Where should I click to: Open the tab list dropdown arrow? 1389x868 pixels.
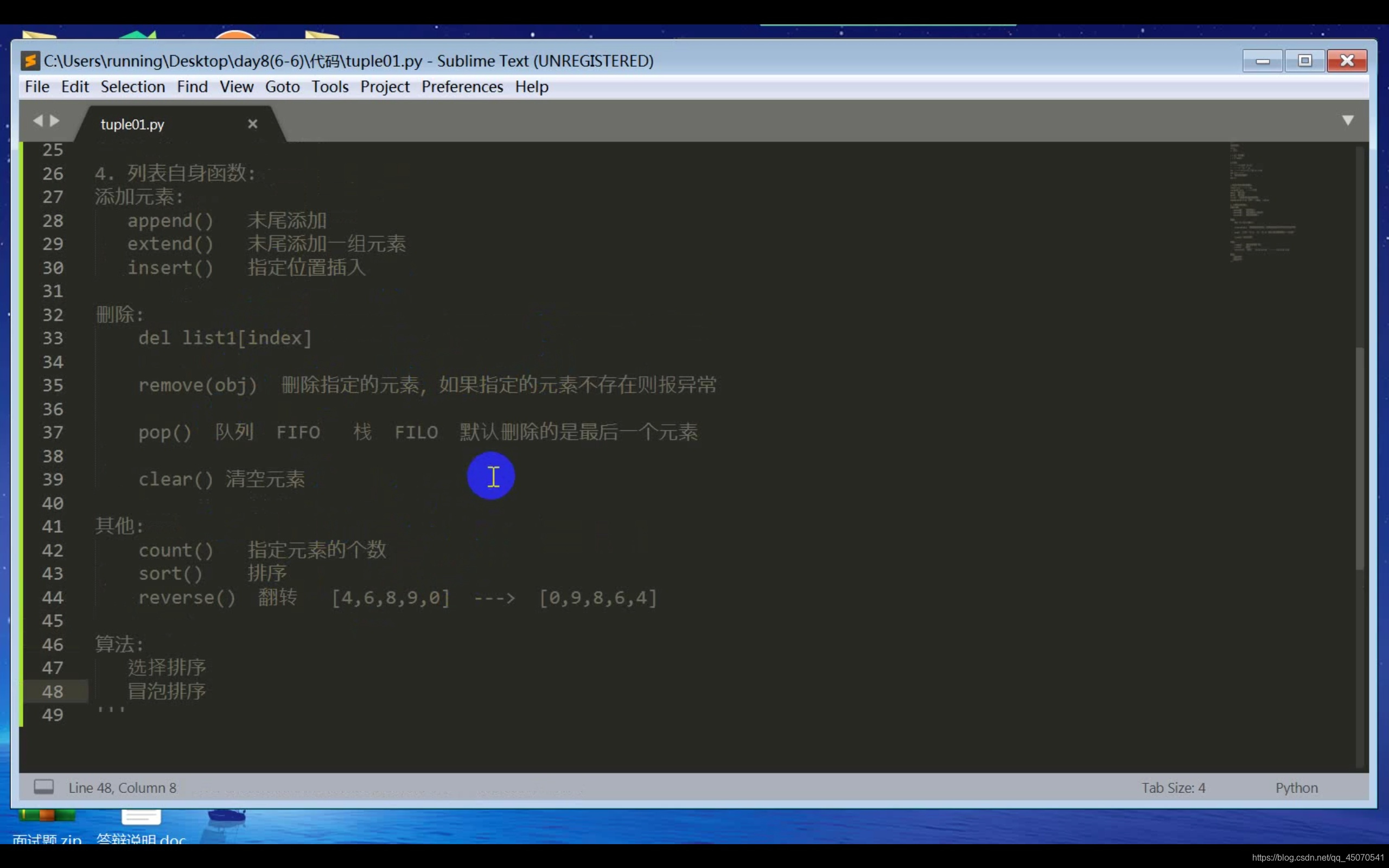pyautogui.click(x=1348, y=120)
